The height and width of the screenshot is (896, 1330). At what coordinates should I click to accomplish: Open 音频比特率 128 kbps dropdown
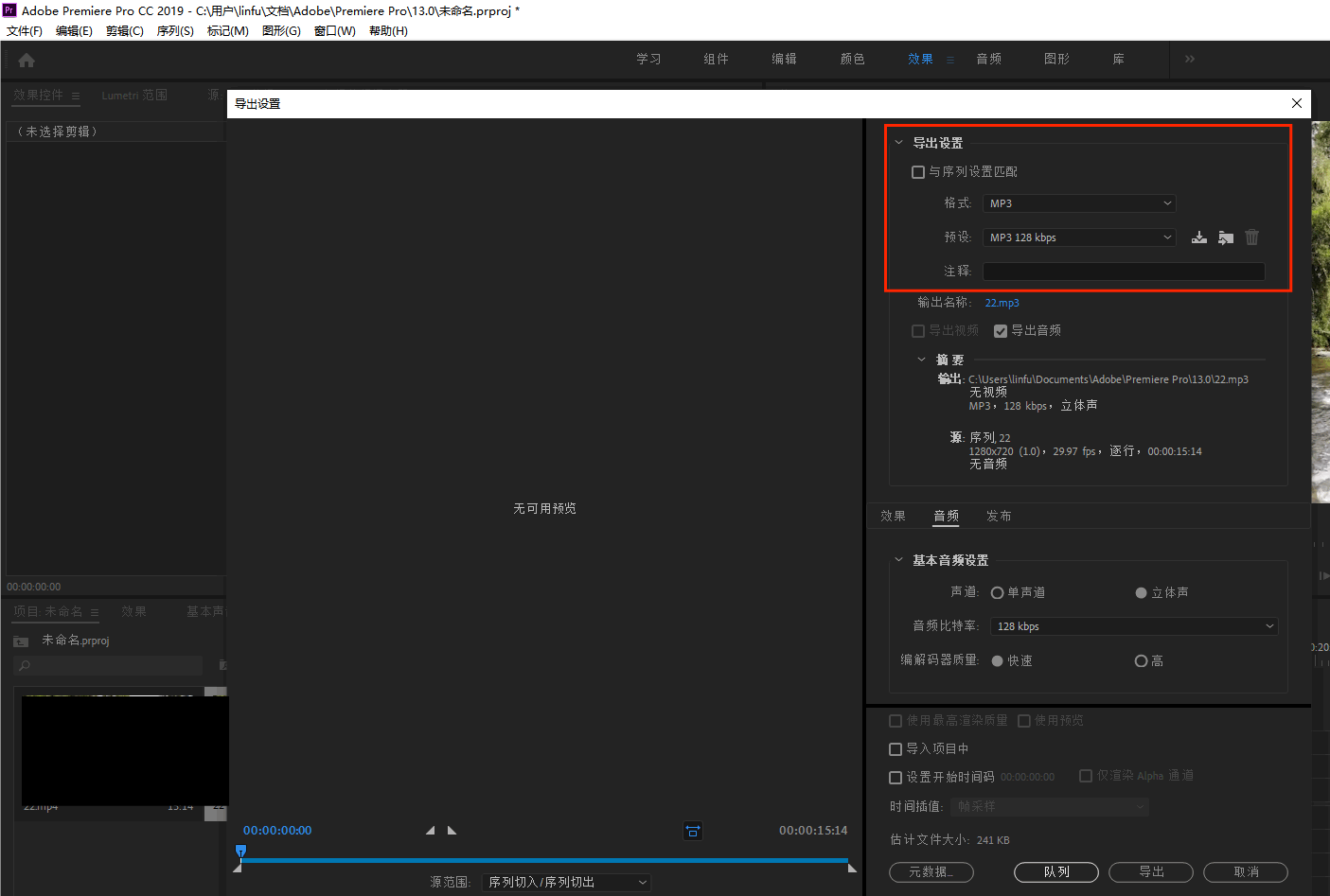pyautogui.click(x=1134, y=626)
